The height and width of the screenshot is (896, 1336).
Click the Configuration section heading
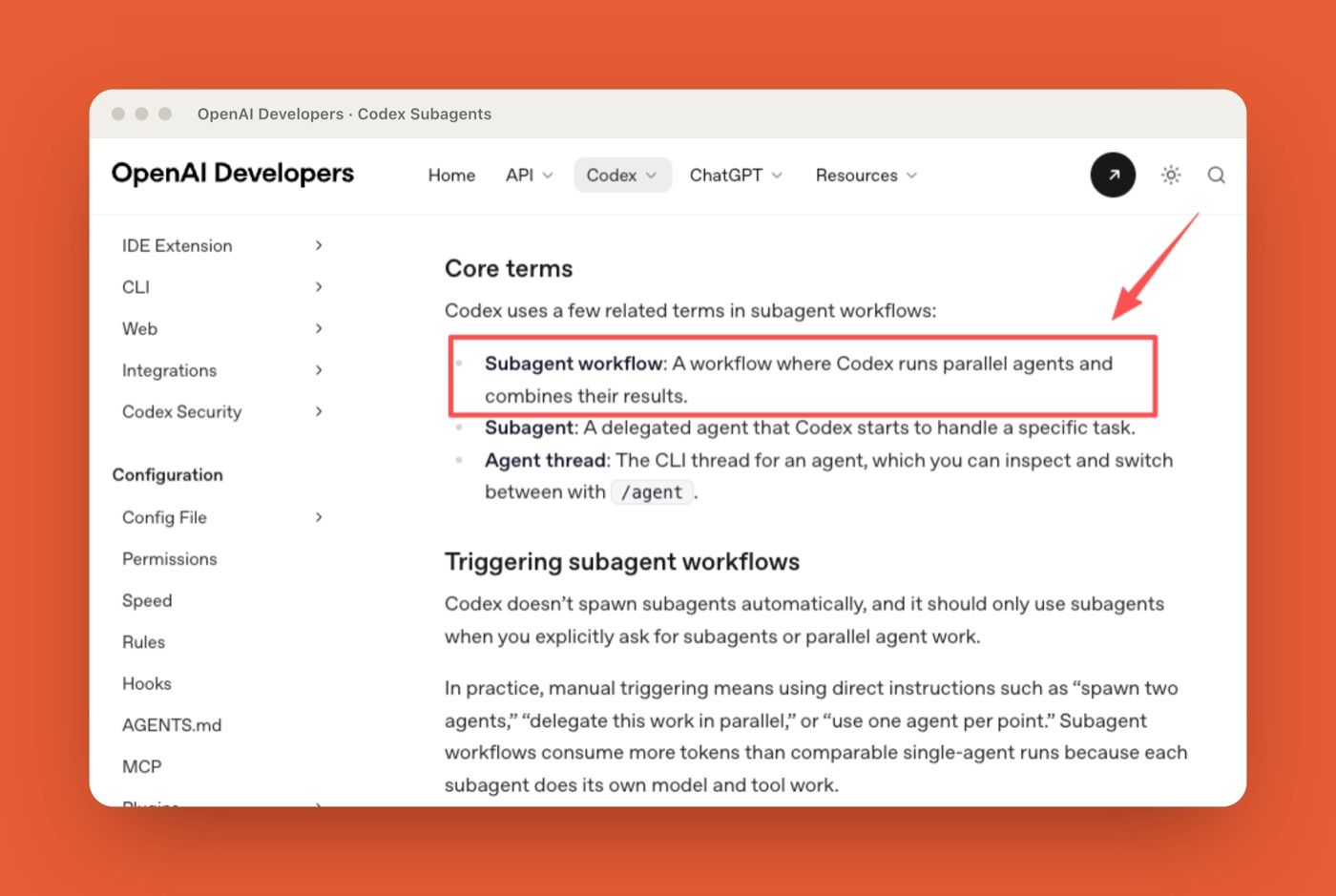[x=168, y=475]
